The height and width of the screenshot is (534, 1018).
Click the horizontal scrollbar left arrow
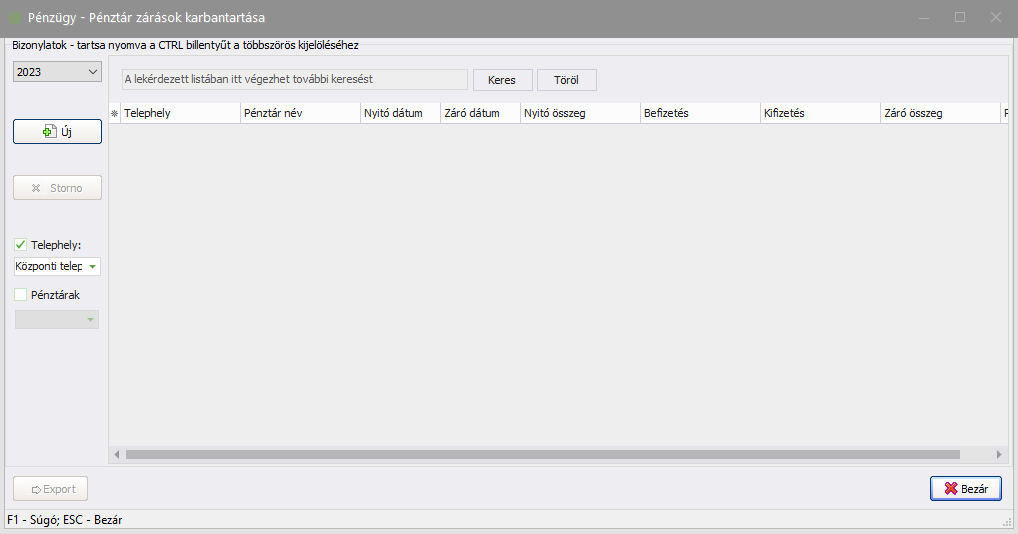(117, 454)
